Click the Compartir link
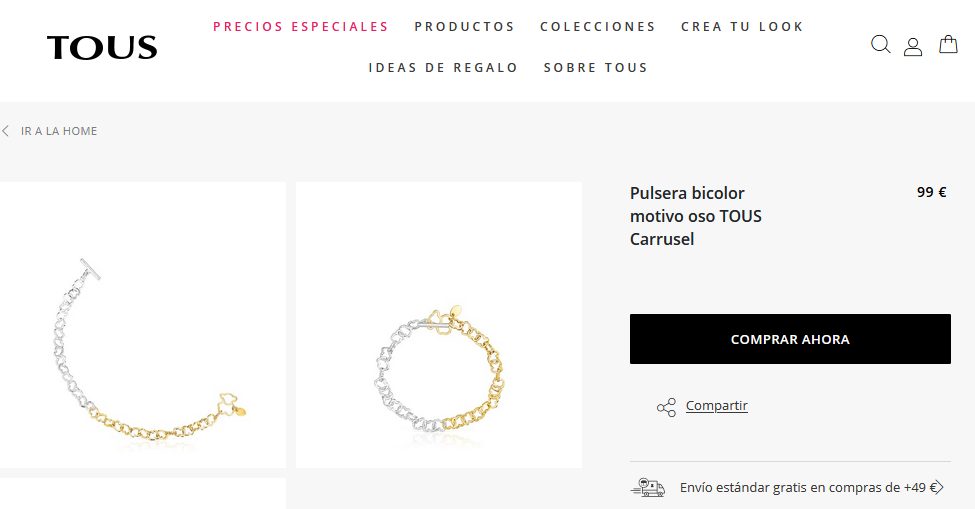The height and width of the screenshot is (509, 975). click(x=716, y=406)
